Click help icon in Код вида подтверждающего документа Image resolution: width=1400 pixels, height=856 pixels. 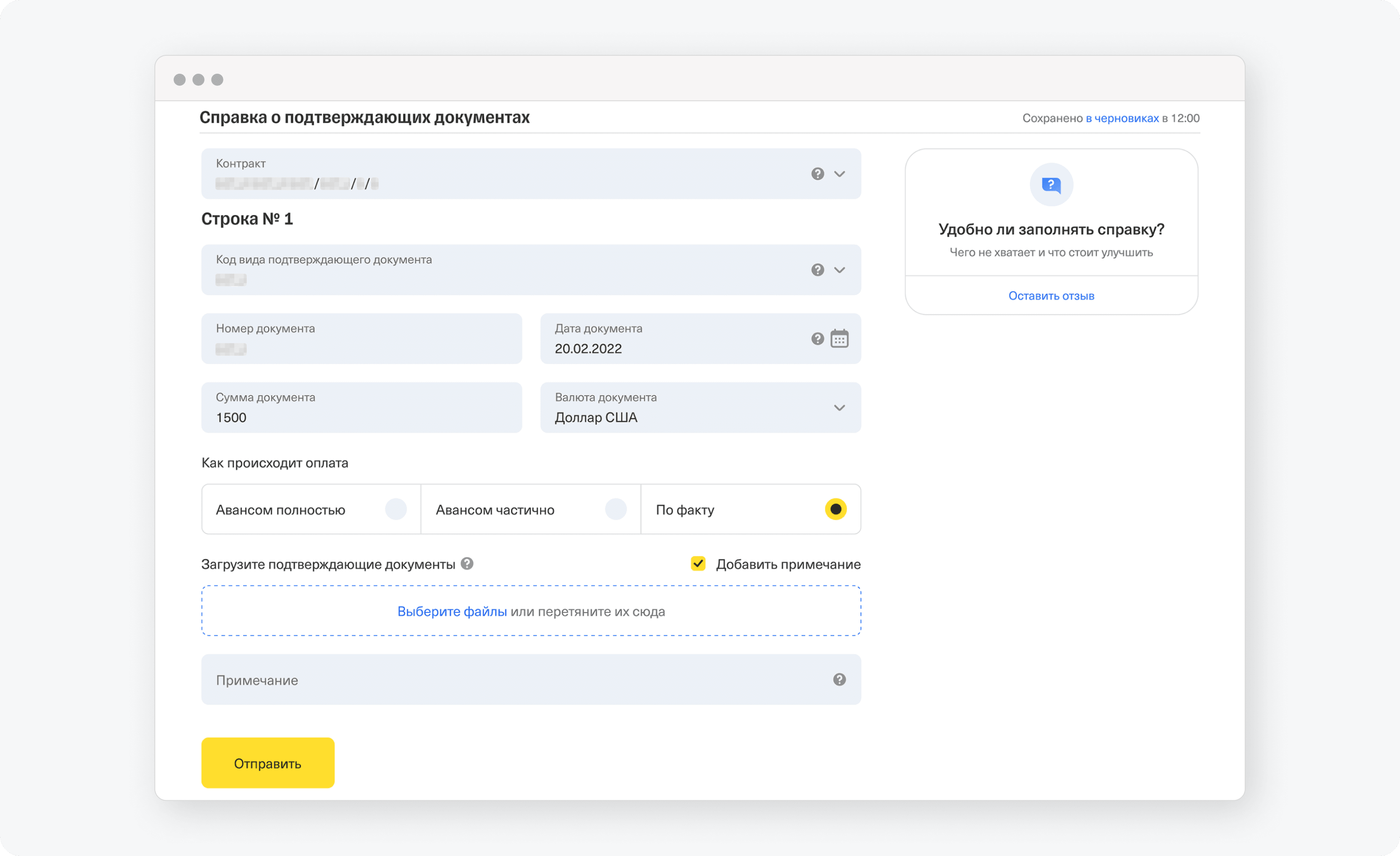[x=817, y=270]
